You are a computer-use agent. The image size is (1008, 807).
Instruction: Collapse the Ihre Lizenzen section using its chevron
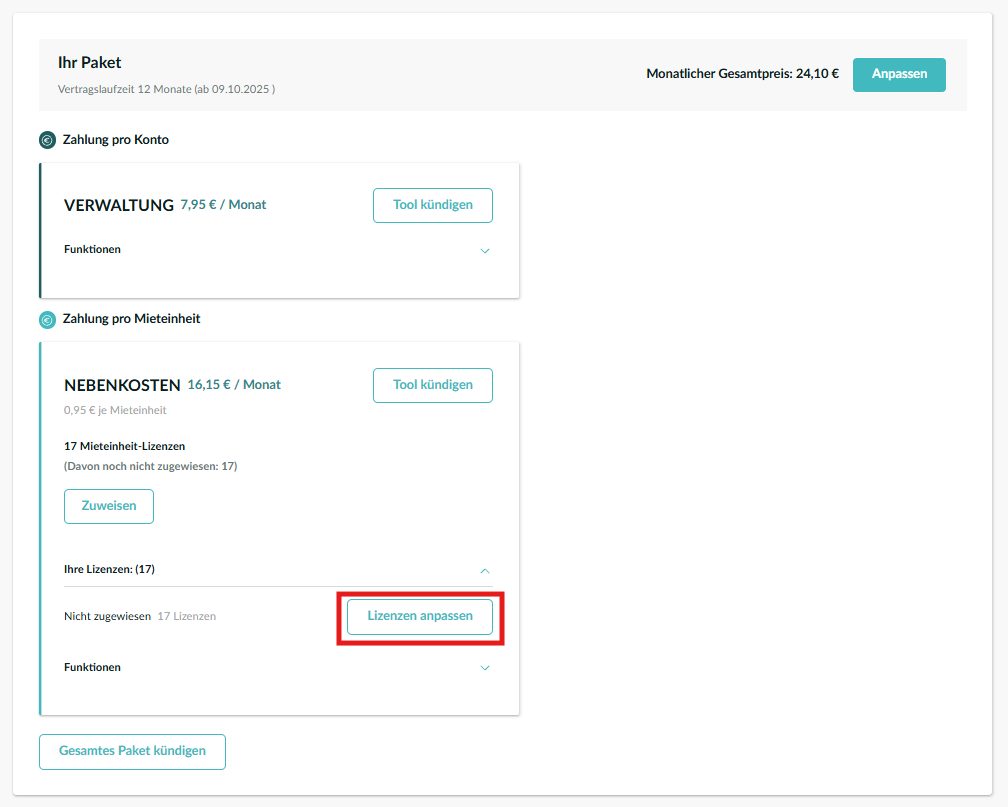tap(485, 570)
